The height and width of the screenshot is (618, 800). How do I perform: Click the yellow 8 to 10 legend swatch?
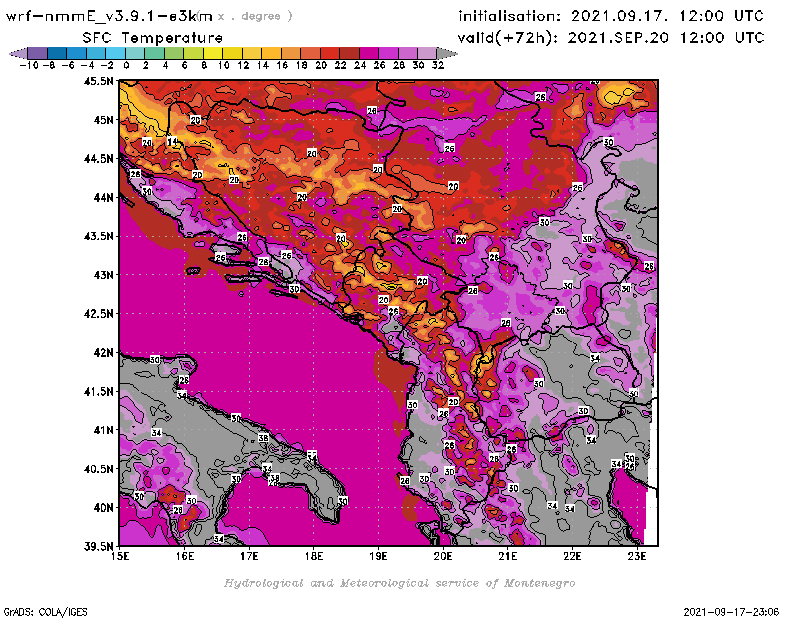click(213, 54)
